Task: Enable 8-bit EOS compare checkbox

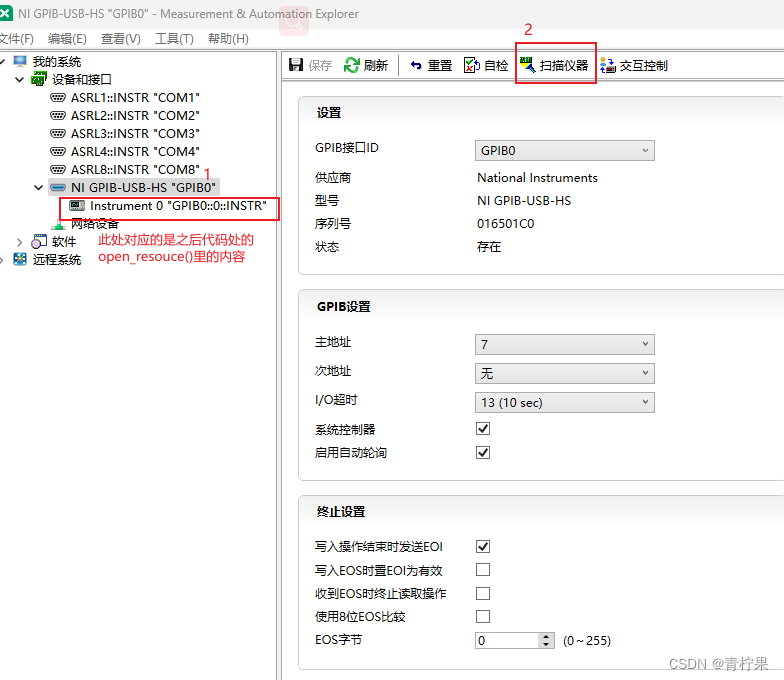Action: coord(482,616)
